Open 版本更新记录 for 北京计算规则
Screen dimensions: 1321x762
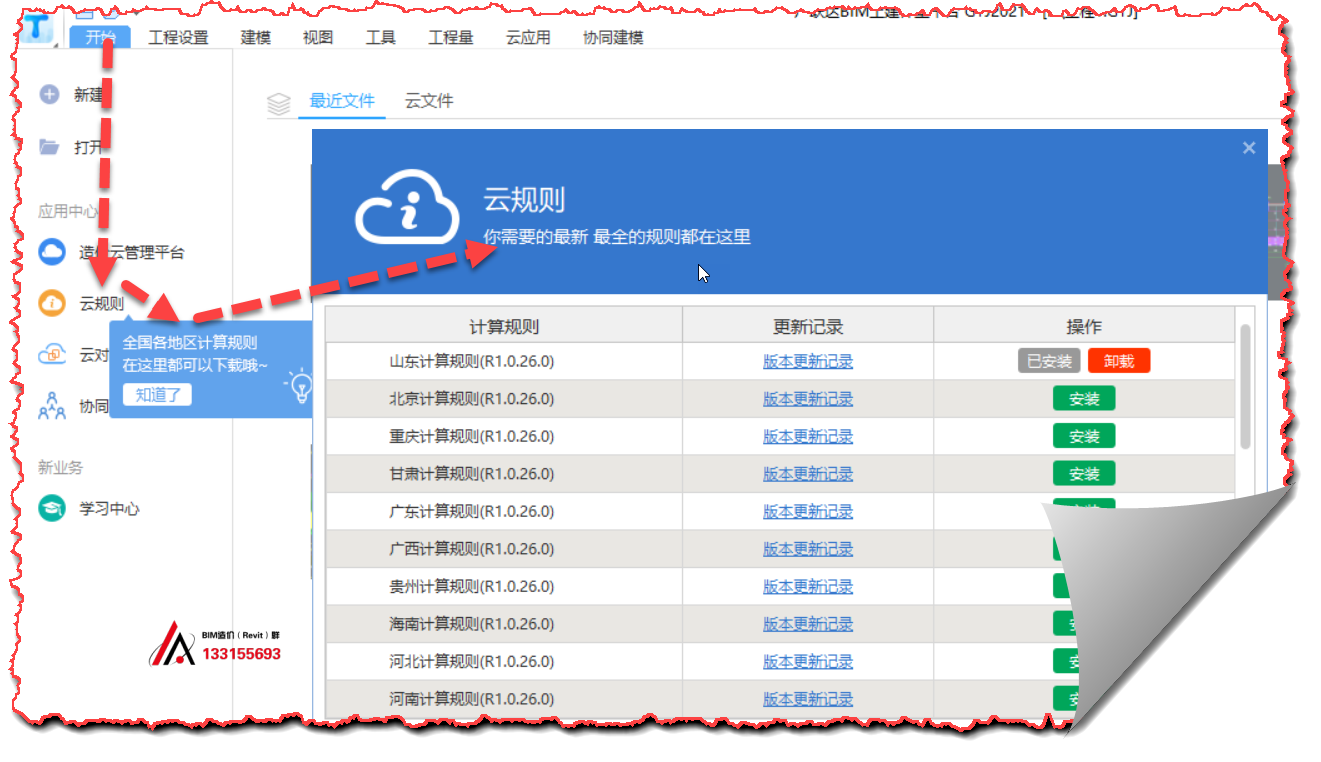pos(808,399)
